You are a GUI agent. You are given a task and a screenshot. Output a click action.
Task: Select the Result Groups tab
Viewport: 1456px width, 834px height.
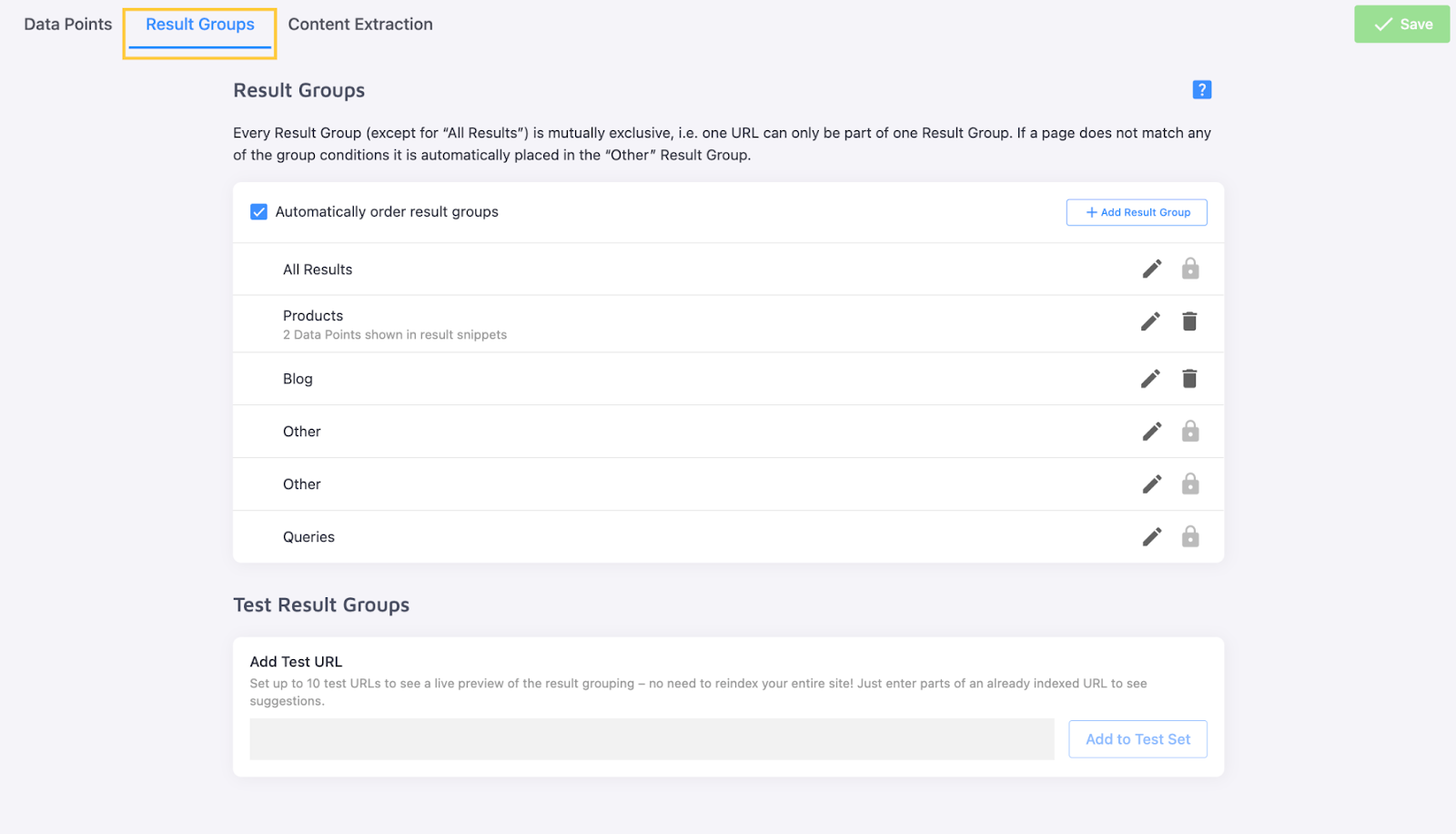(200, 25)
